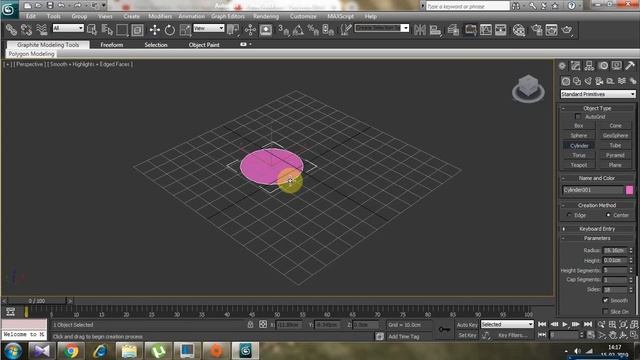Select the Shapes category icon
640x360 pixels.
(x=577, y=81)
